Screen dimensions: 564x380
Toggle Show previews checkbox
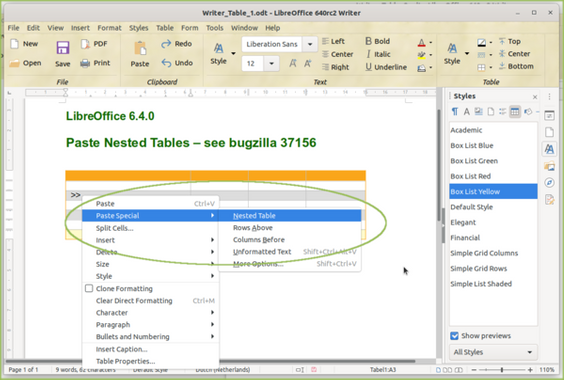pyautogui.click(x=454, y=336)
